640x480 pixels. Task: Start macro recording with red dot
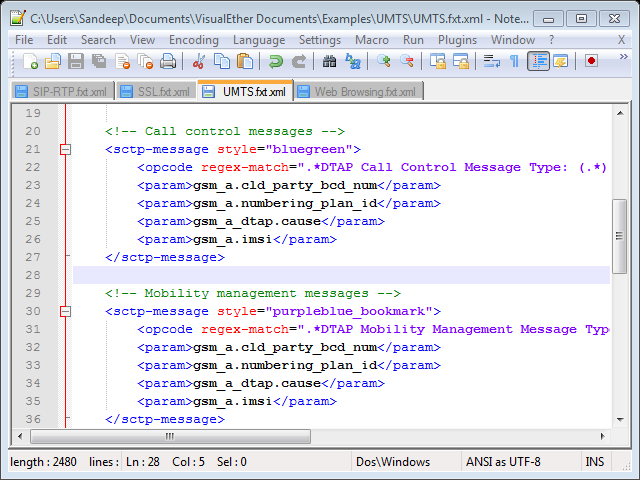pos(591,61)
